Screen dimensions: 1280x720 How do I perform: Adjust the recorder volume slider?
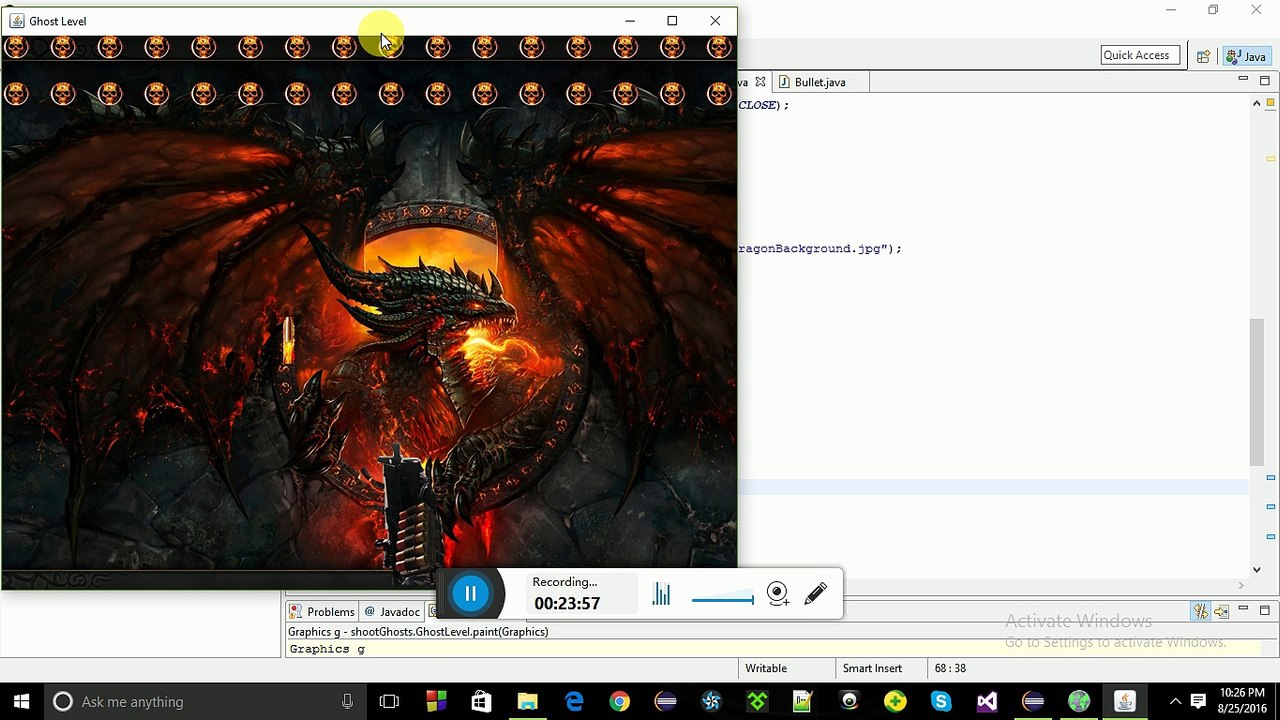point(723,600)
